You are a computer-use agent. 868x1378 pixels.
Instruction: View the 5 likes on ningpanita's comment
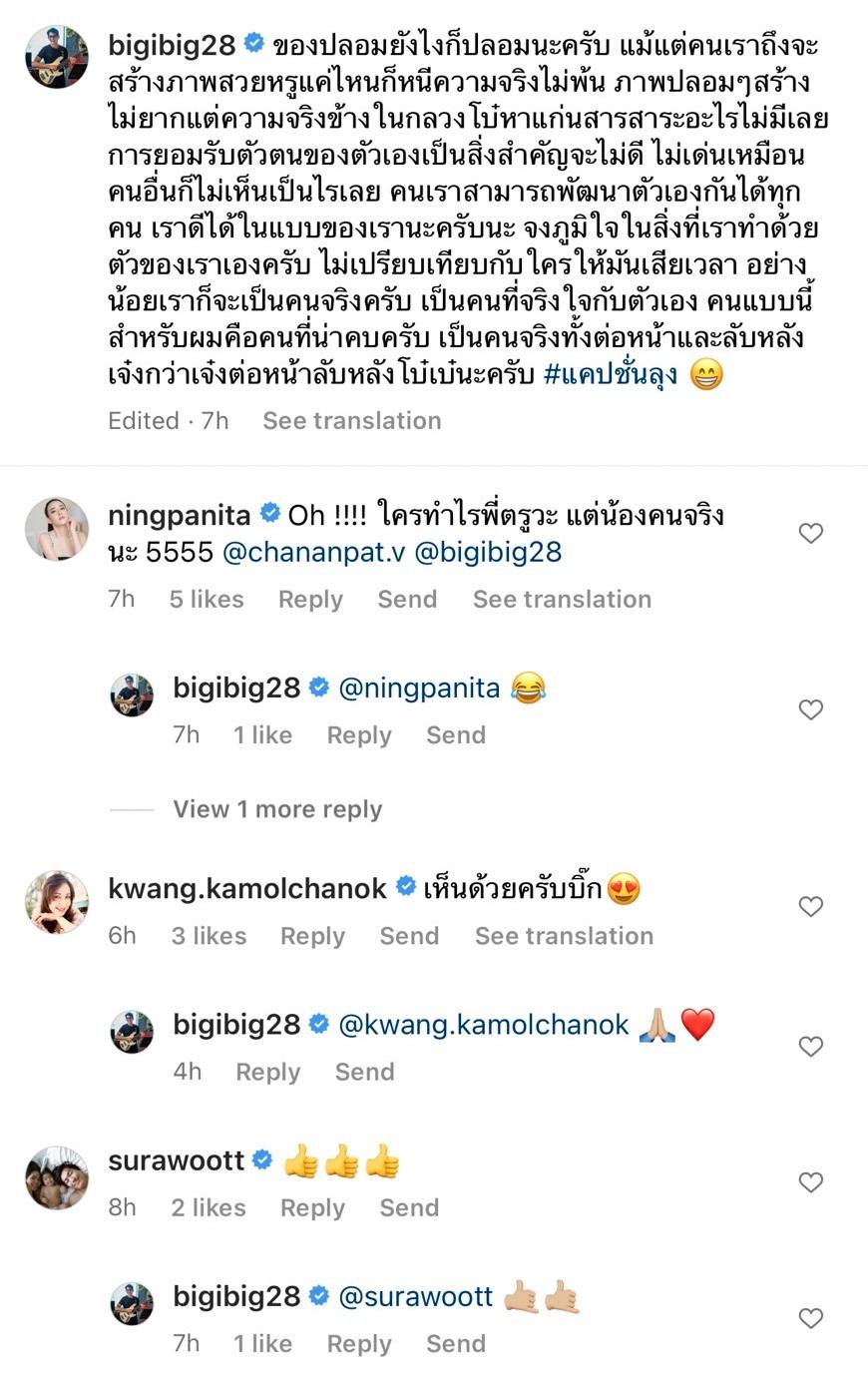click(207, 599)
